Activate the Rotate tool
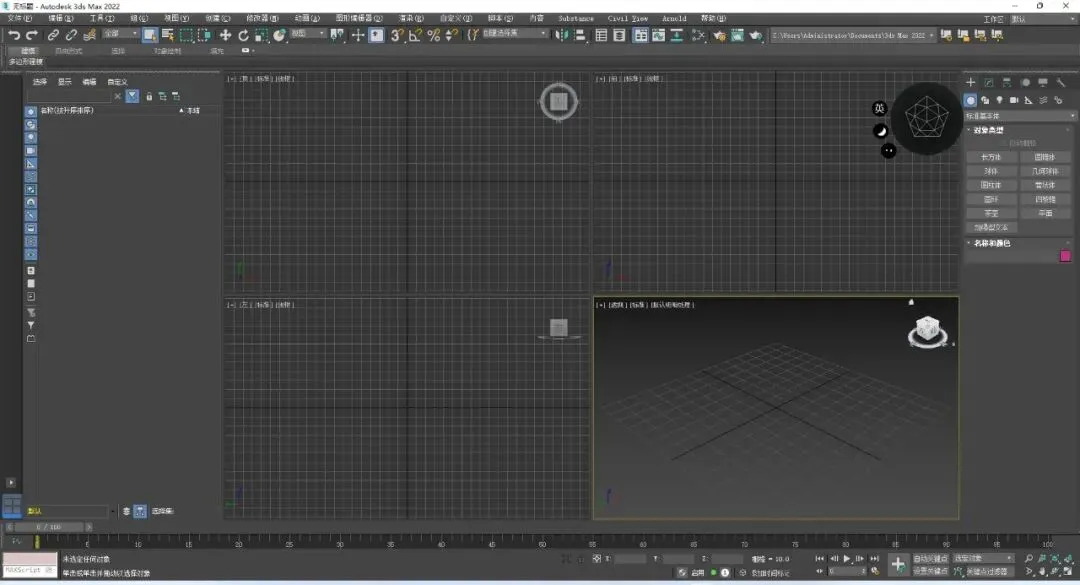This screenshot has width=1080, height=585. [x=243, y=35]
